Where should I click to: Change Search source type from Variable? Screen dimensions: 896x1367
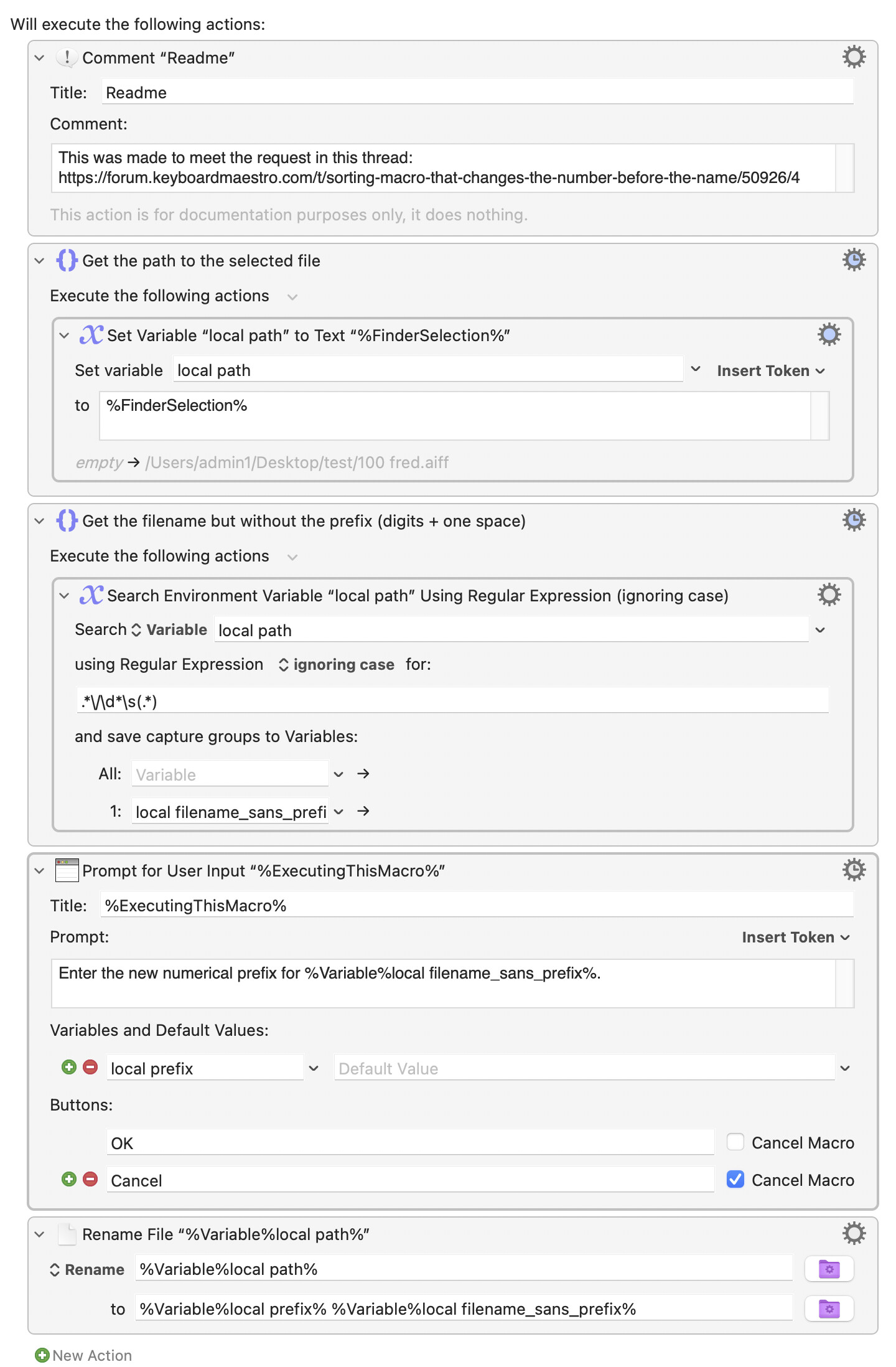[169, 630]
